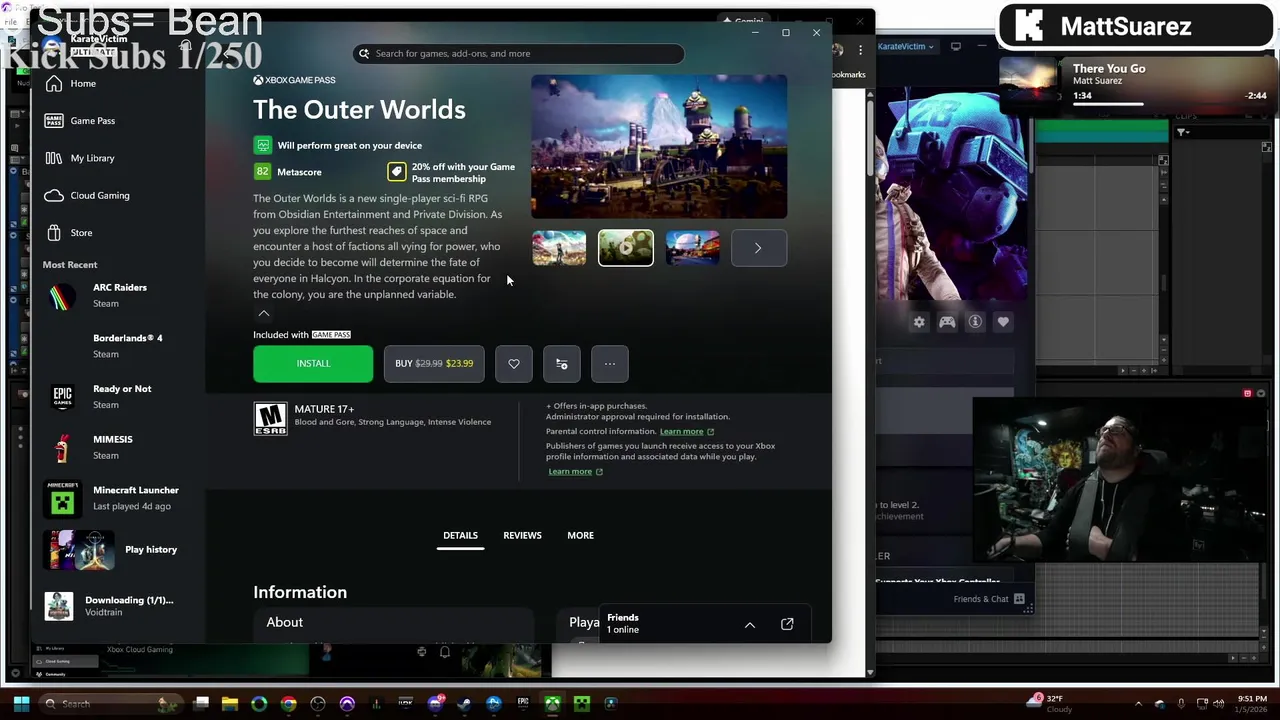This screenshot has height=720, width=1280.
Task: Click the Xbox Game Pass logo label
Action: click(x=294, y=80)
